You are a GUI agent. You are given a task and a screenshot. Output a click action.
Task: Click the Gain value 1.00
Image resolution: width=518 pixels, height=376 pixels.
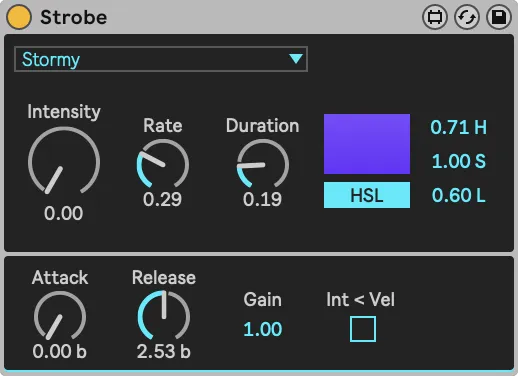point(263,329)
